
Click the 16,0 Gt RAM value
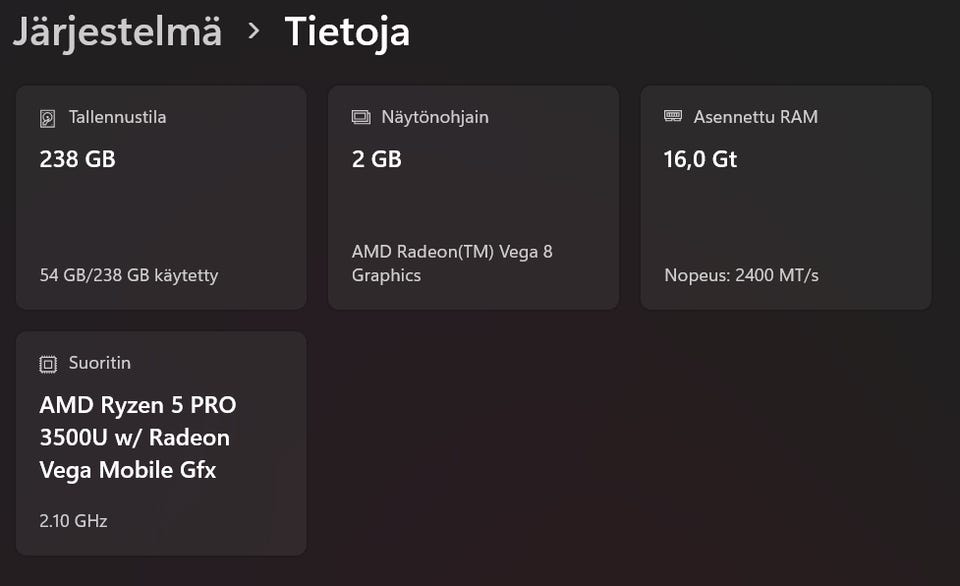[700, 159]
